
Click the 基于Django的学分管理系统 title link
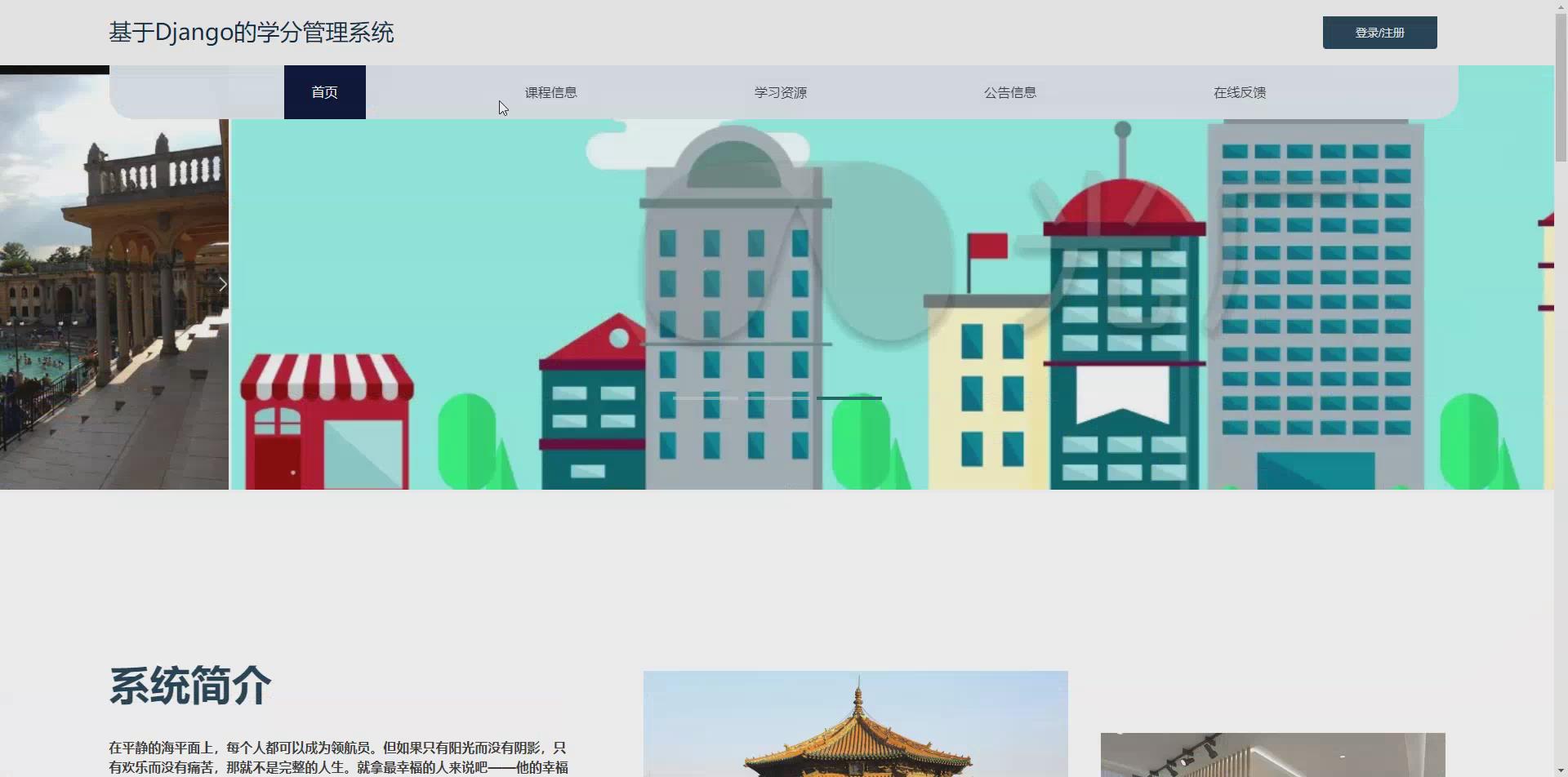(251, 32)
